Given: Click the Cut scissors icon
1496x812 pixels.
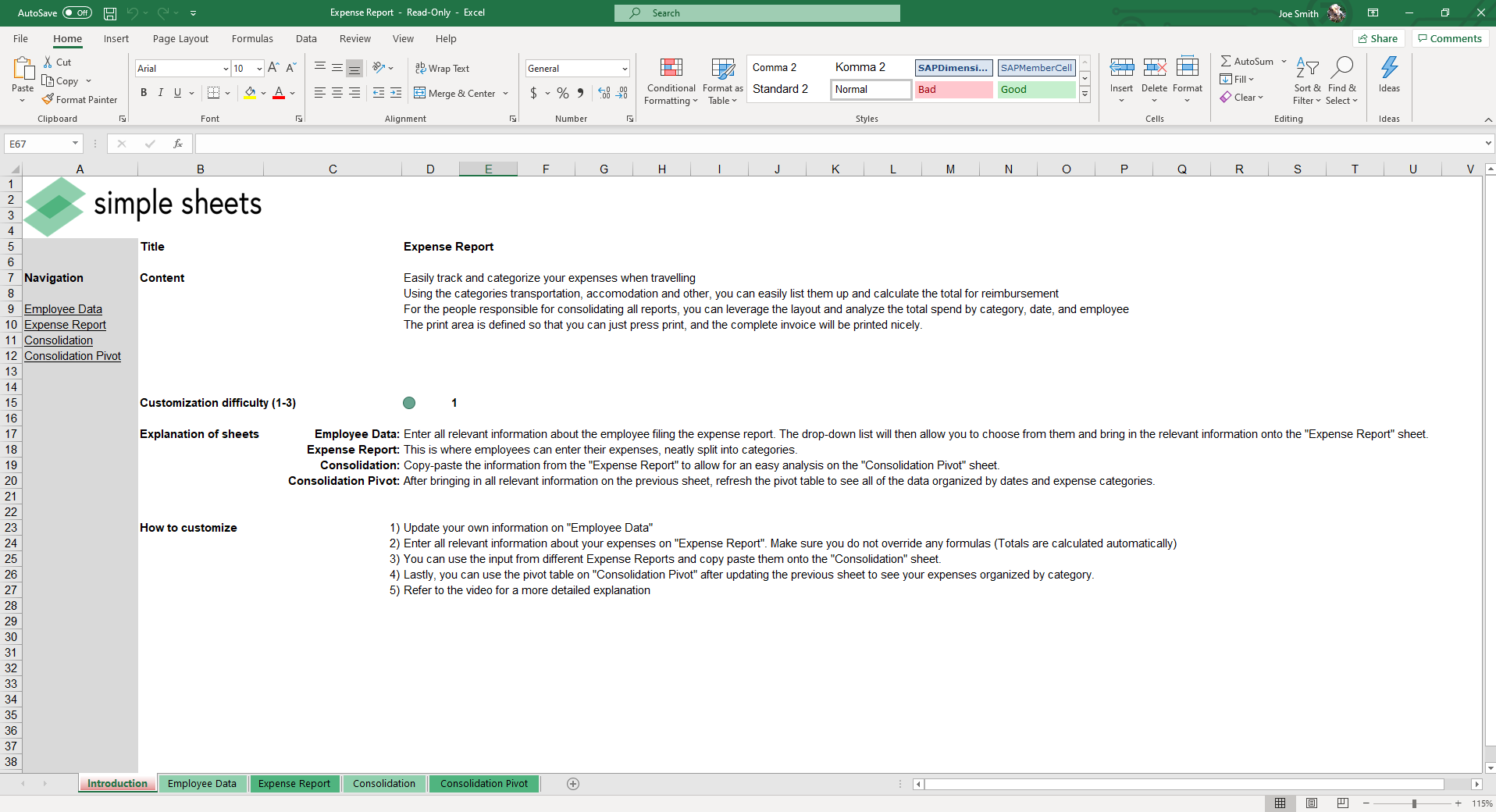Looking at the screenshot, I should pos(48,62).
